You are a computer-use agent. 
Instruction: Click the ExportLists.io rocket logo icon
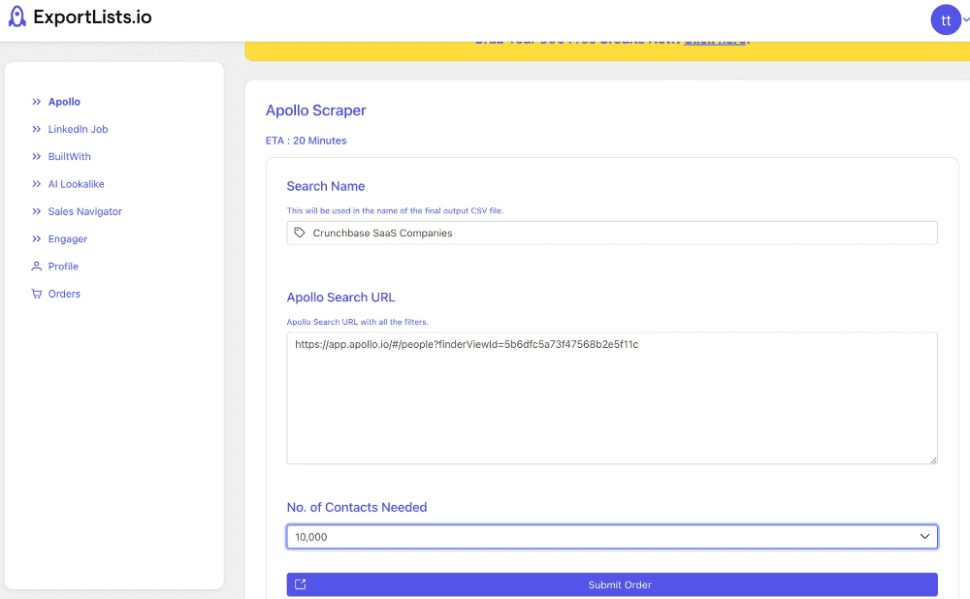17,17
